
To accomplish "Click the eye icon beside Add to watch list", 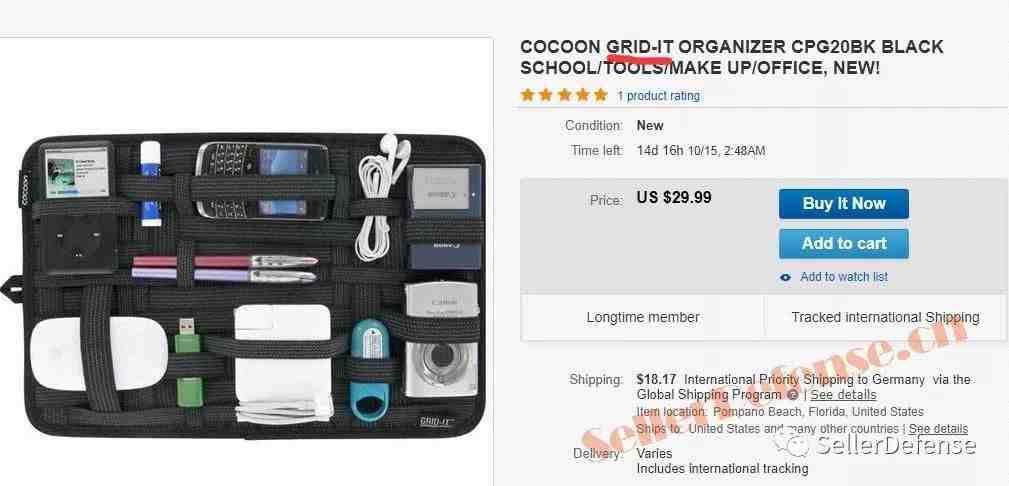I will [785, 277].
